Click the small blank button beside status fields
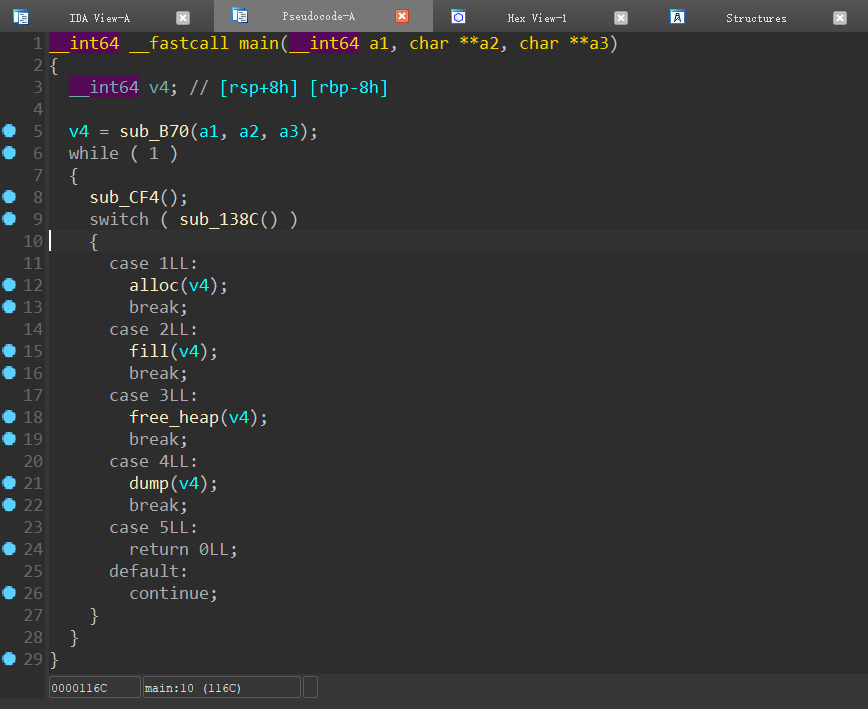The image size is (868, 709). coord(310,687)
